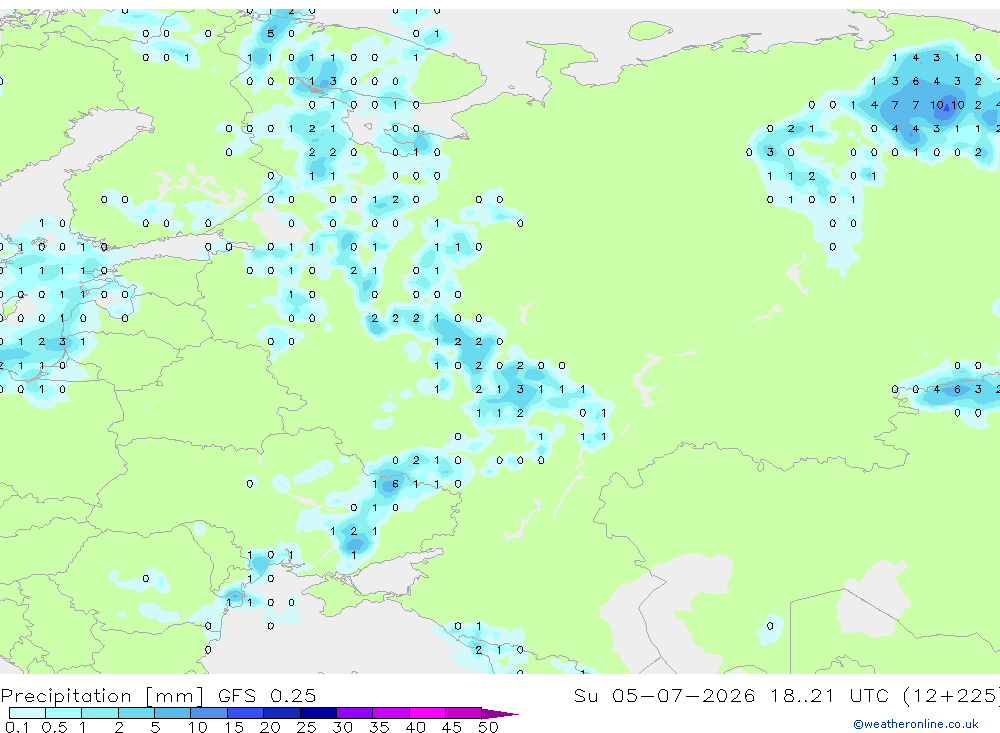Screen dimensions: 1000x733
Task: Click the 10–15 mm legend swatch
Action: 209,713
